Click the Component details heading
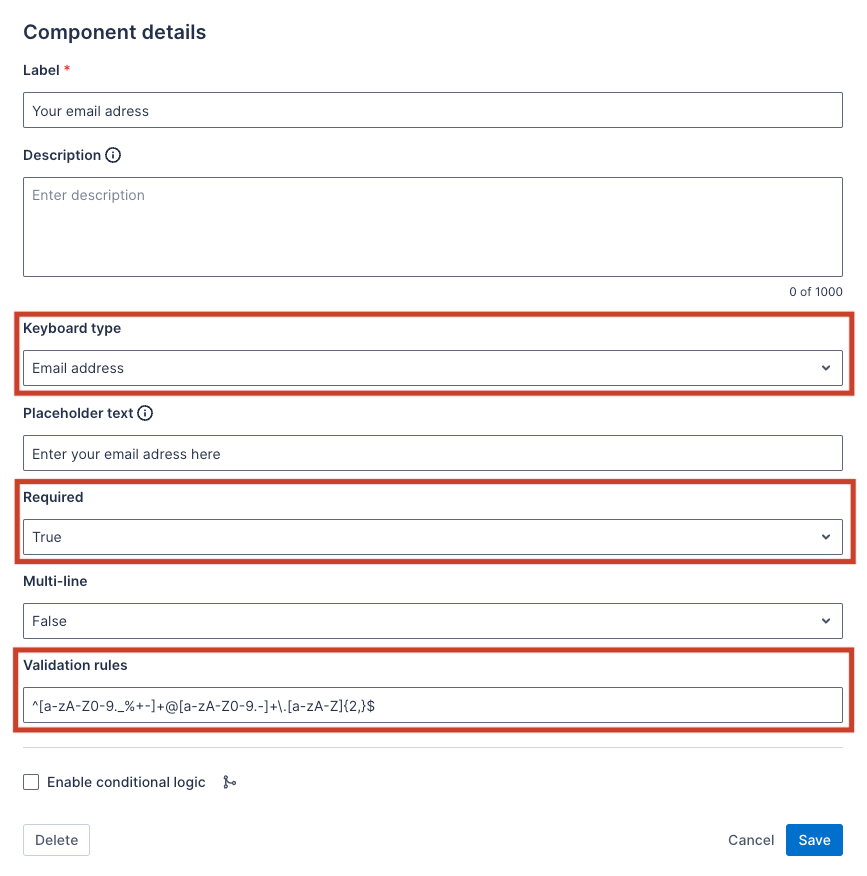The image size is (867, 876). pyautogui.click(x=114, y=32)
